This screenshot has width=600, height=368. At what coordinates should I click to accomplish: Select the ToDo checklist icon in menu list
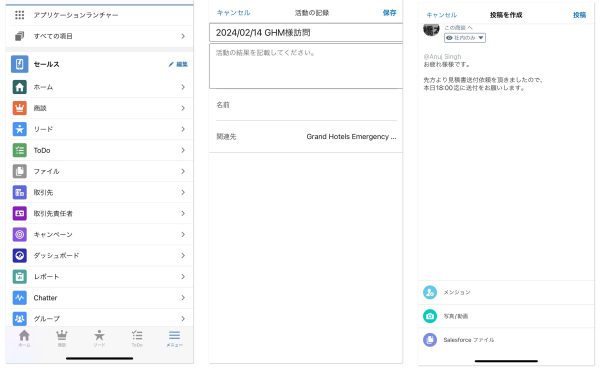tap(20, 150)
